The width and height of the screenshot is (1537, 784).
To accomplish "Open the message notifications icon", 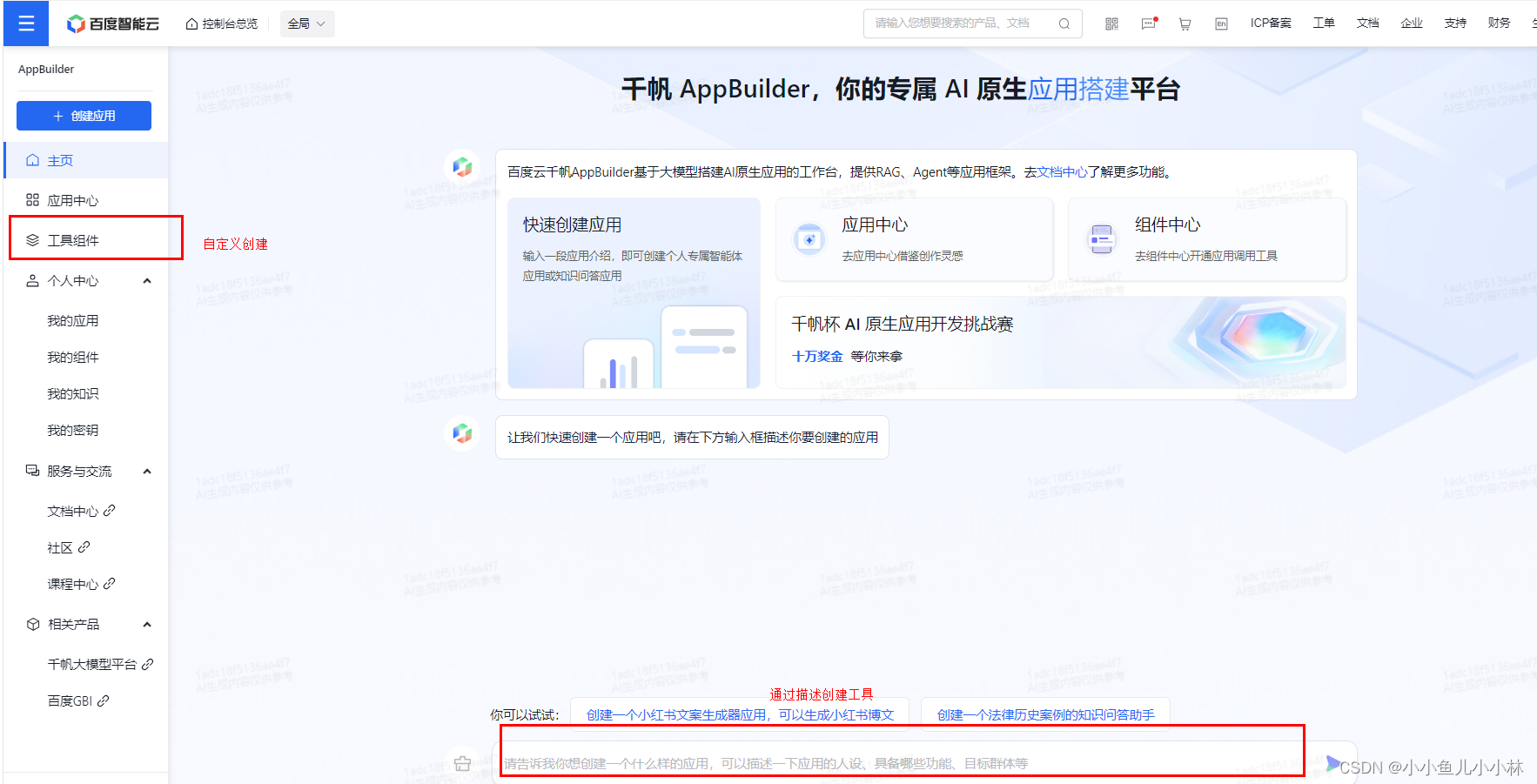I will [x=1149, y=23].
